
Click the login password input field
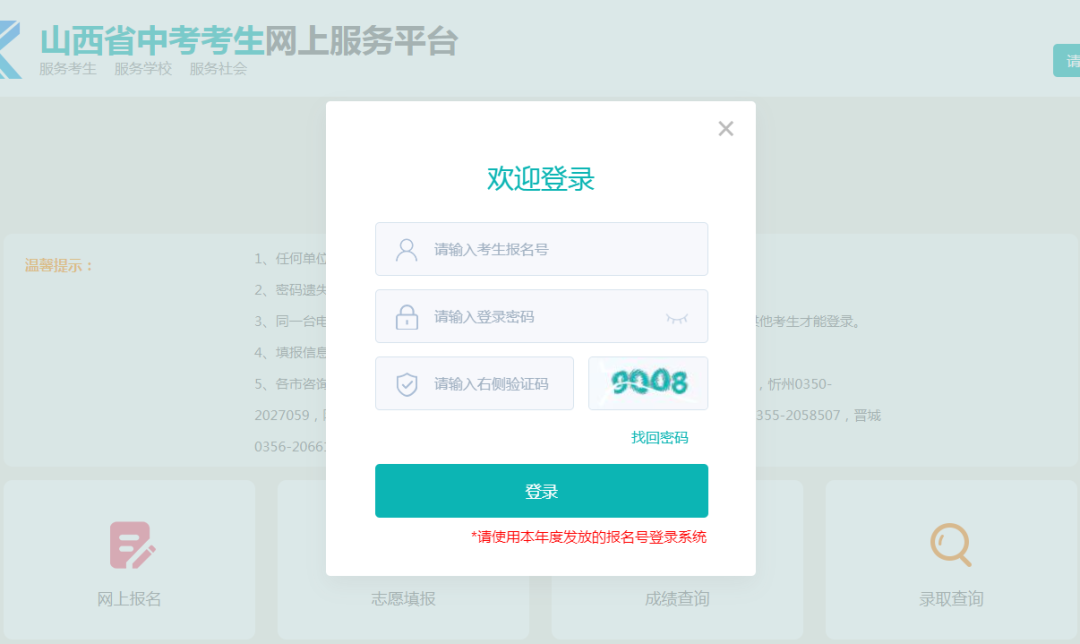click(x=541, y=316)
